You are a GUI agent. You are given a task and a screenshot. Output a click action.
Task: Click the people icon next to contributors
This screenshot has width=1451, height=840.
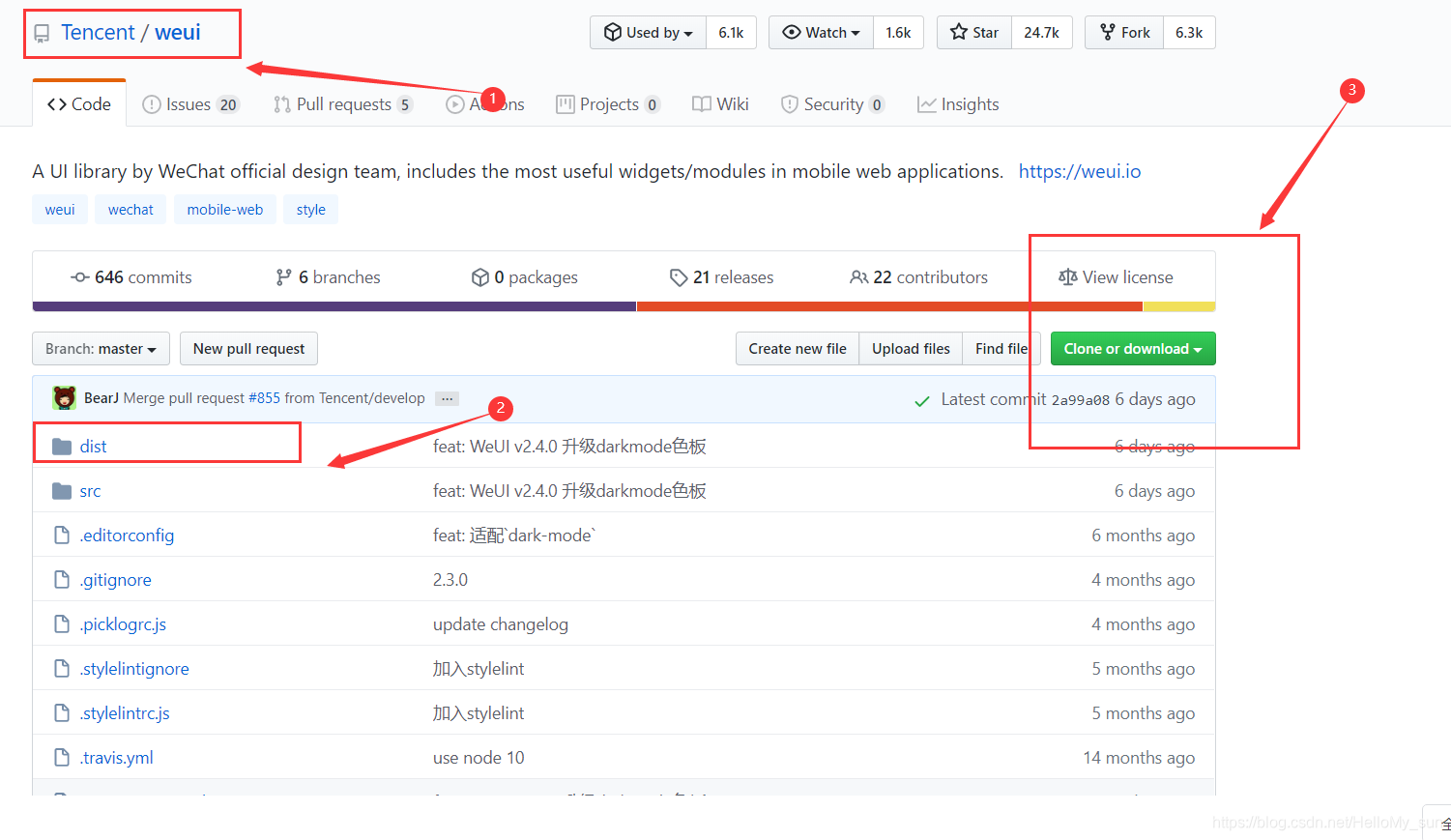[x=858, y=277]
